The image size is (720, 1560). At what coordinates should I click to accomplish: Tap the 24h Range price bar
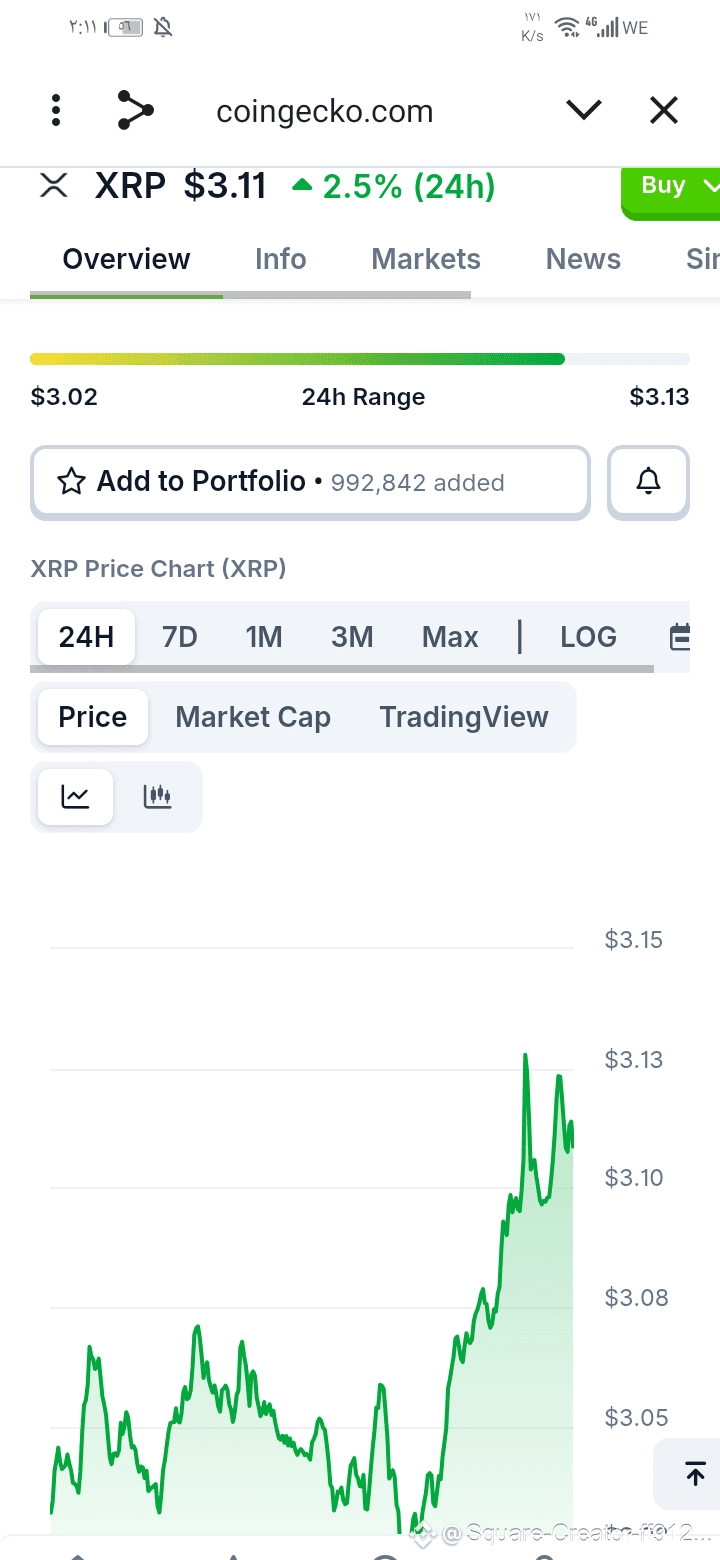[359, 359]
